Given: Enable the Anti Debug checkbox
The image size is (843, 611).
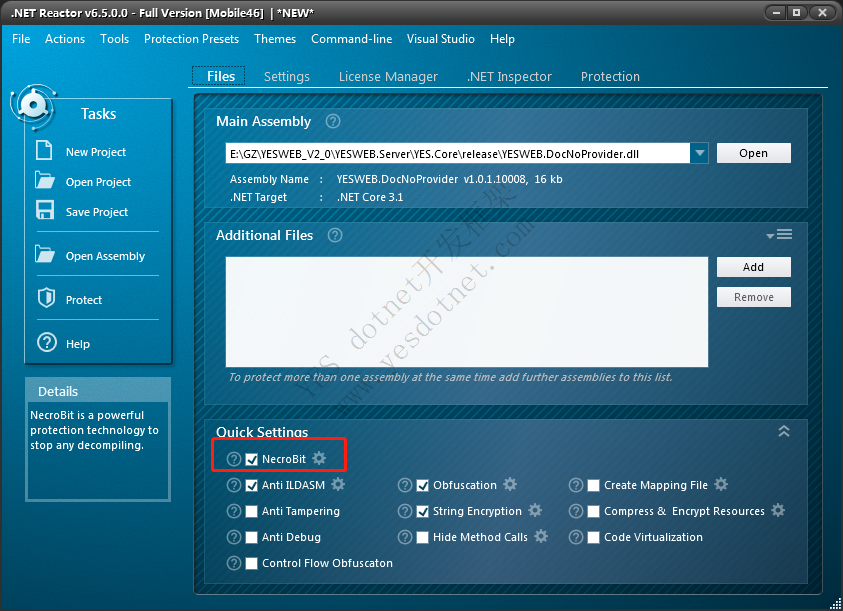Looking at the screenshot, I should click(252, 537).
